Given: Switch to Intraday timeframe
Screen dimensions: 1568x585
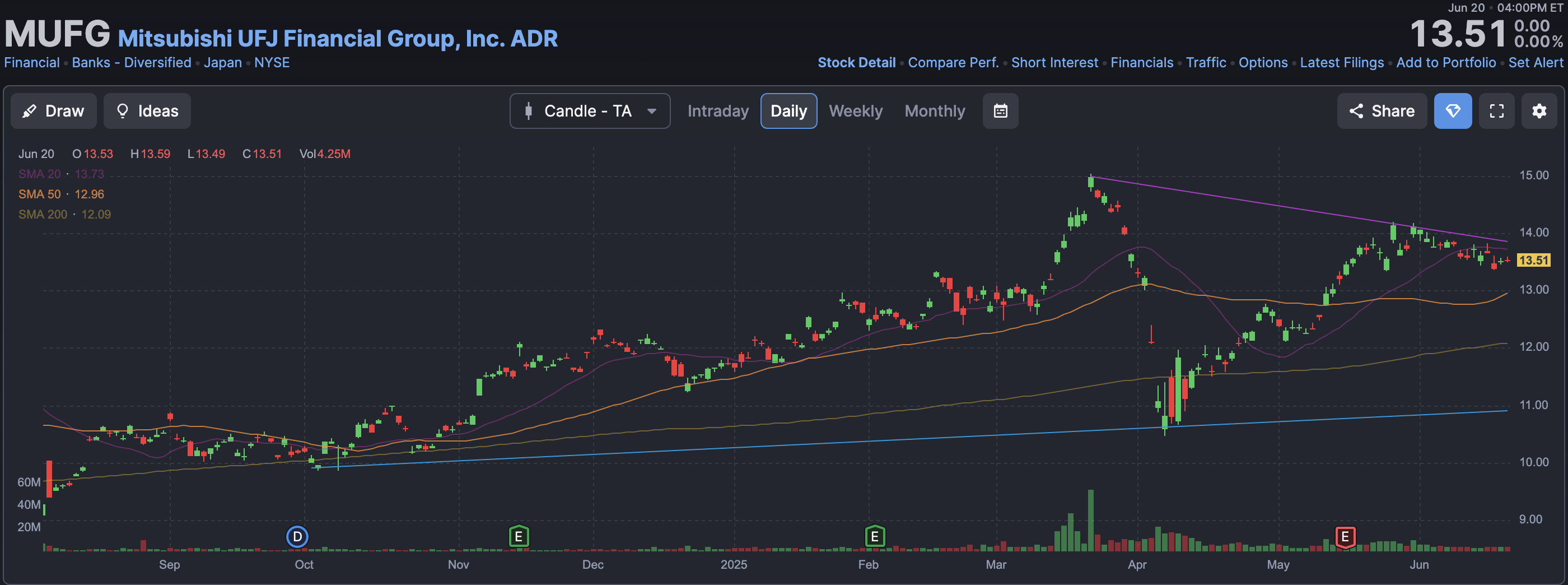Looking at the screenshot, I should [718, 111].
